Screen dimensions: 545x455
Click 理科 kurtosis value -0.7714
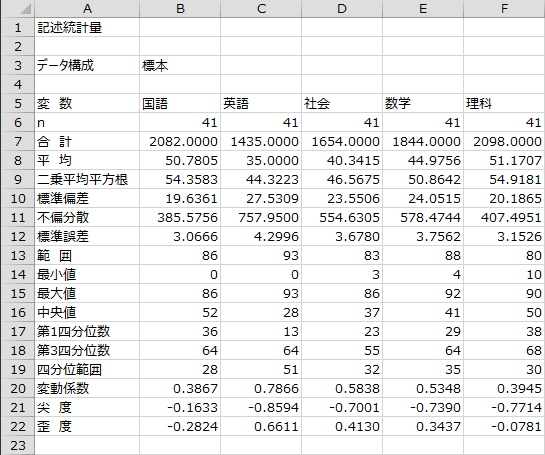point(504,407)
